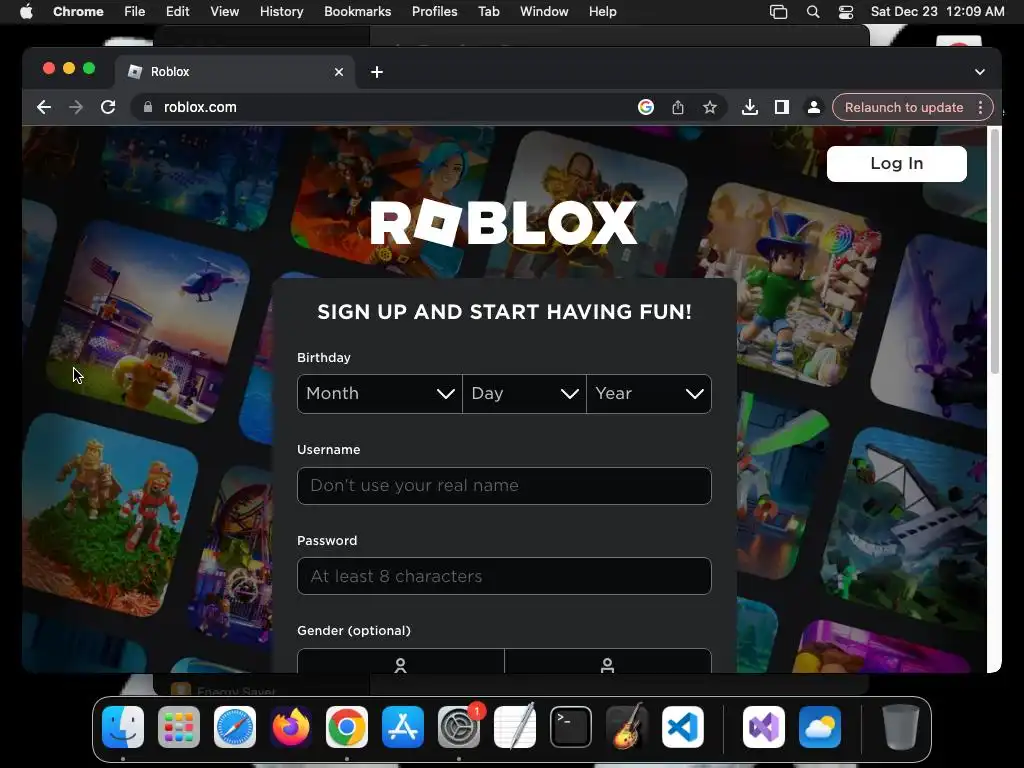This screenshot has height=768, width=1024.
Task: Click Relaunch to update button
Action: click(904, 107)
